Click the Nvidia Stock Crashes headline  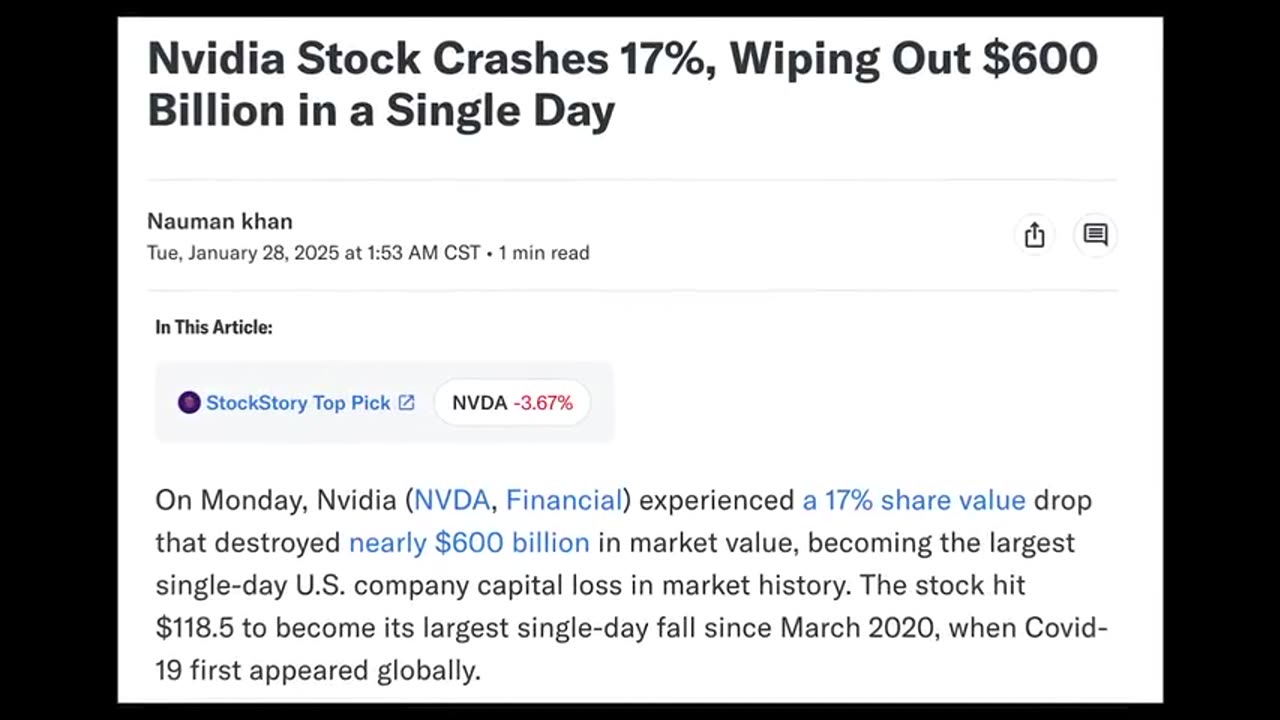622,84
